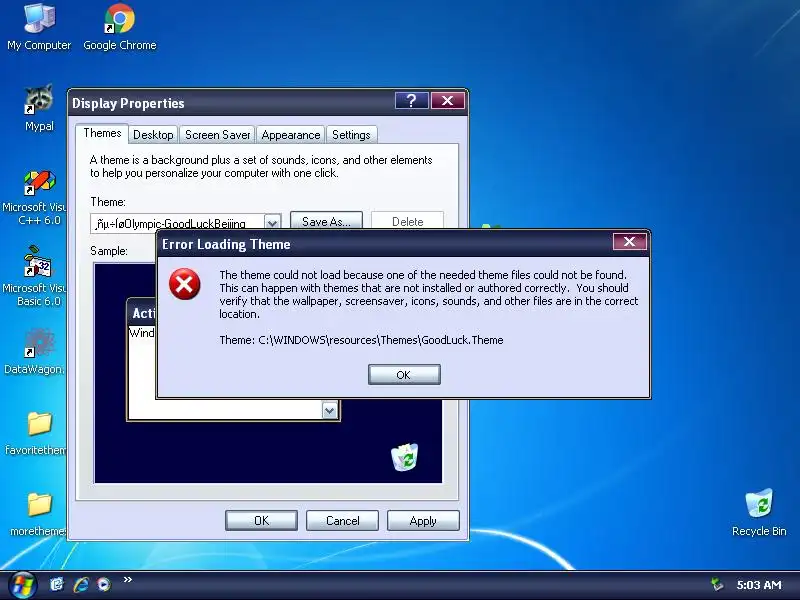The image size is (800, 600).
Task: Open the Start menu orb
Action: click(x=22, y=585)
